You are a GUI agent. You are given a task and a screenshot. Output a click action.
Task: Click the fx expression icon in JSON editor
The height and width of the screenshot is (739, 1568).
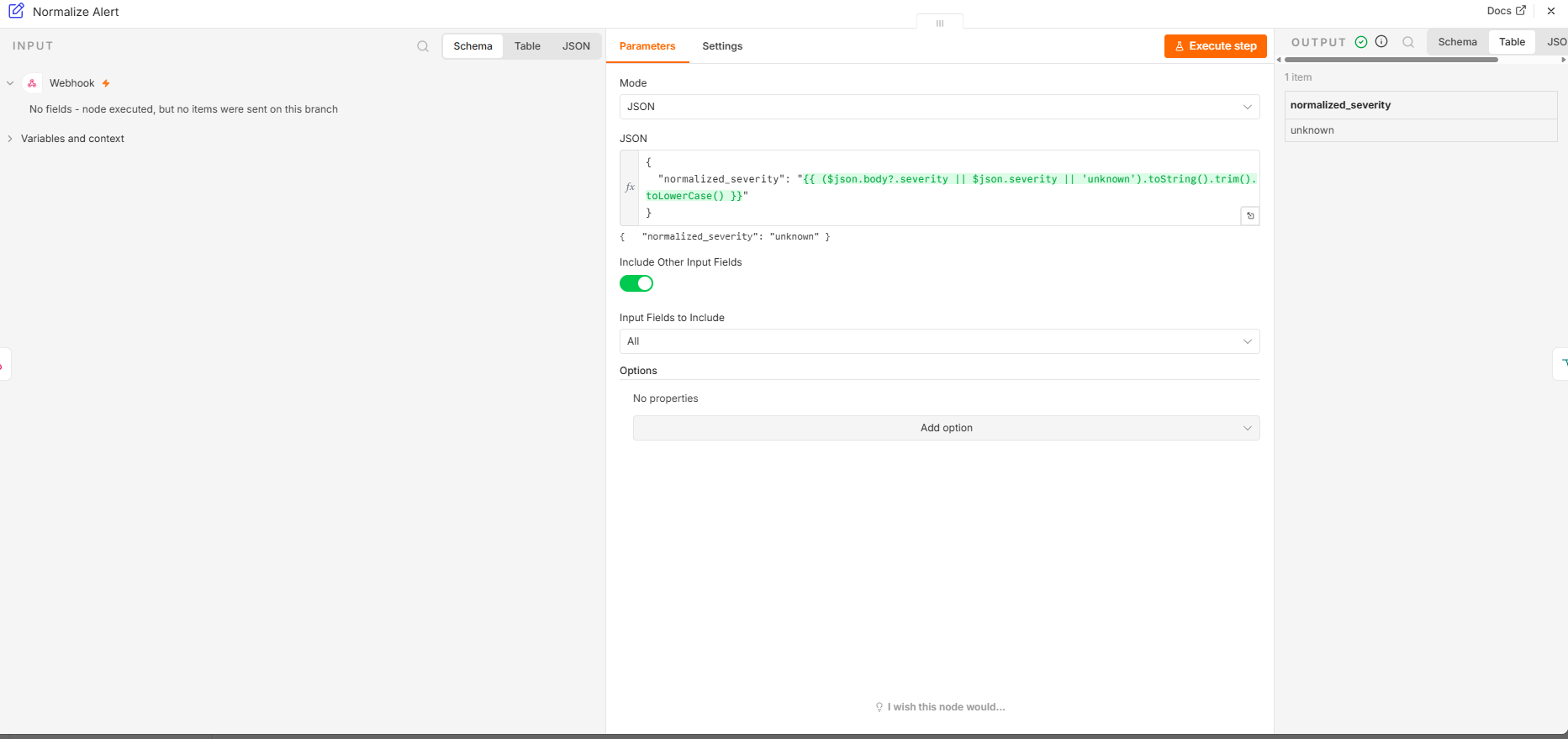tap(630, 187)
